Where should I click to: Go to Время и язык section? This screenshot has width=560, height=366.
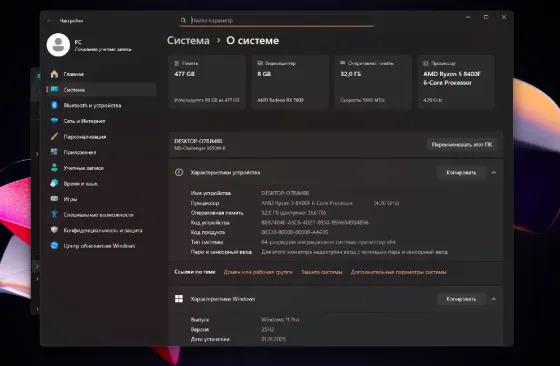point(101,184)
